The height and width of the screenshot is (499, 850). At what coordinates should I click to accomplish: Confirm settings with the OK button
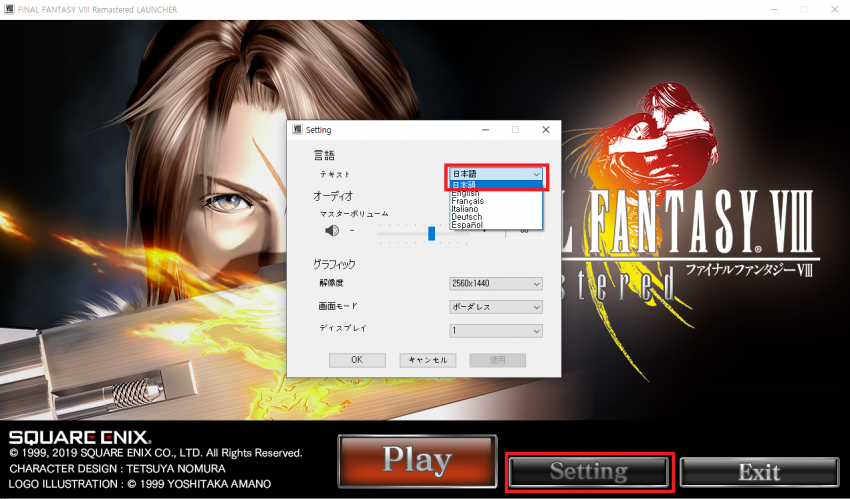[x=357, y=360]
